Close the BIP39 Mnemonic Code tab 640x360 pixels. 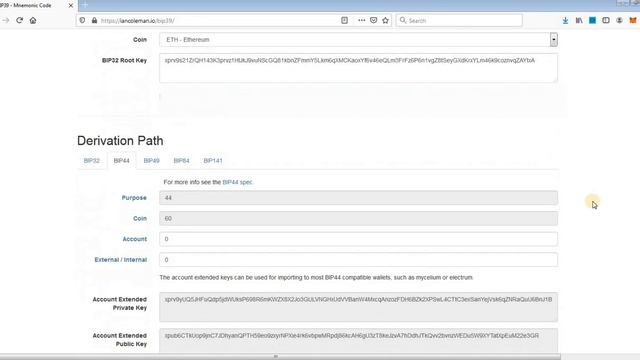point(71,6)
